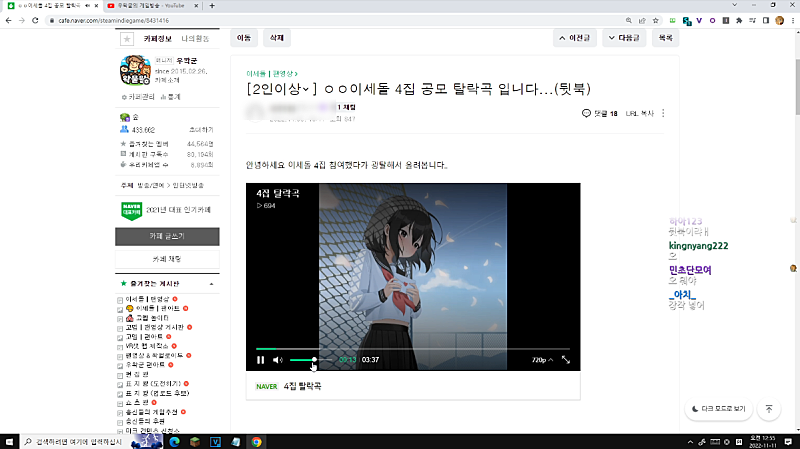Switch to the YouTube browser tab
This screenshot has width=800, height=449.
pos(152,6)
